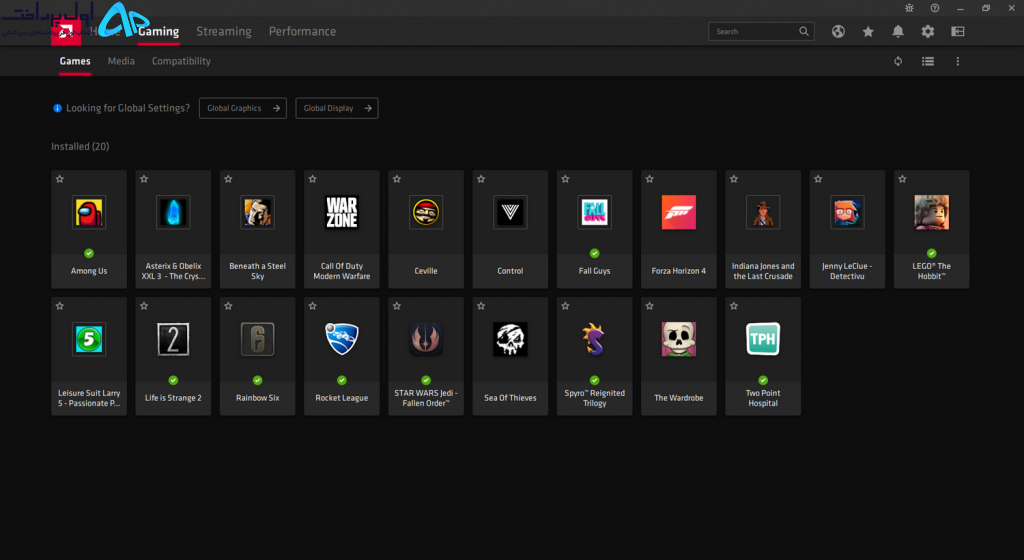Screen dimensions: 1024x560
Task: Favorite Among Us with its star
Action: pos(60,179)
